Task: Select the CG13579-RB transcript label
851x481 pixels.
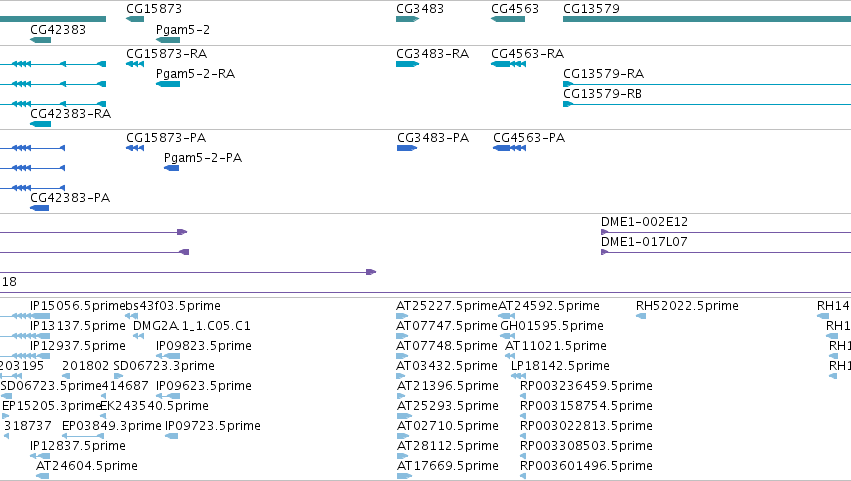Action: click(602, 94)
